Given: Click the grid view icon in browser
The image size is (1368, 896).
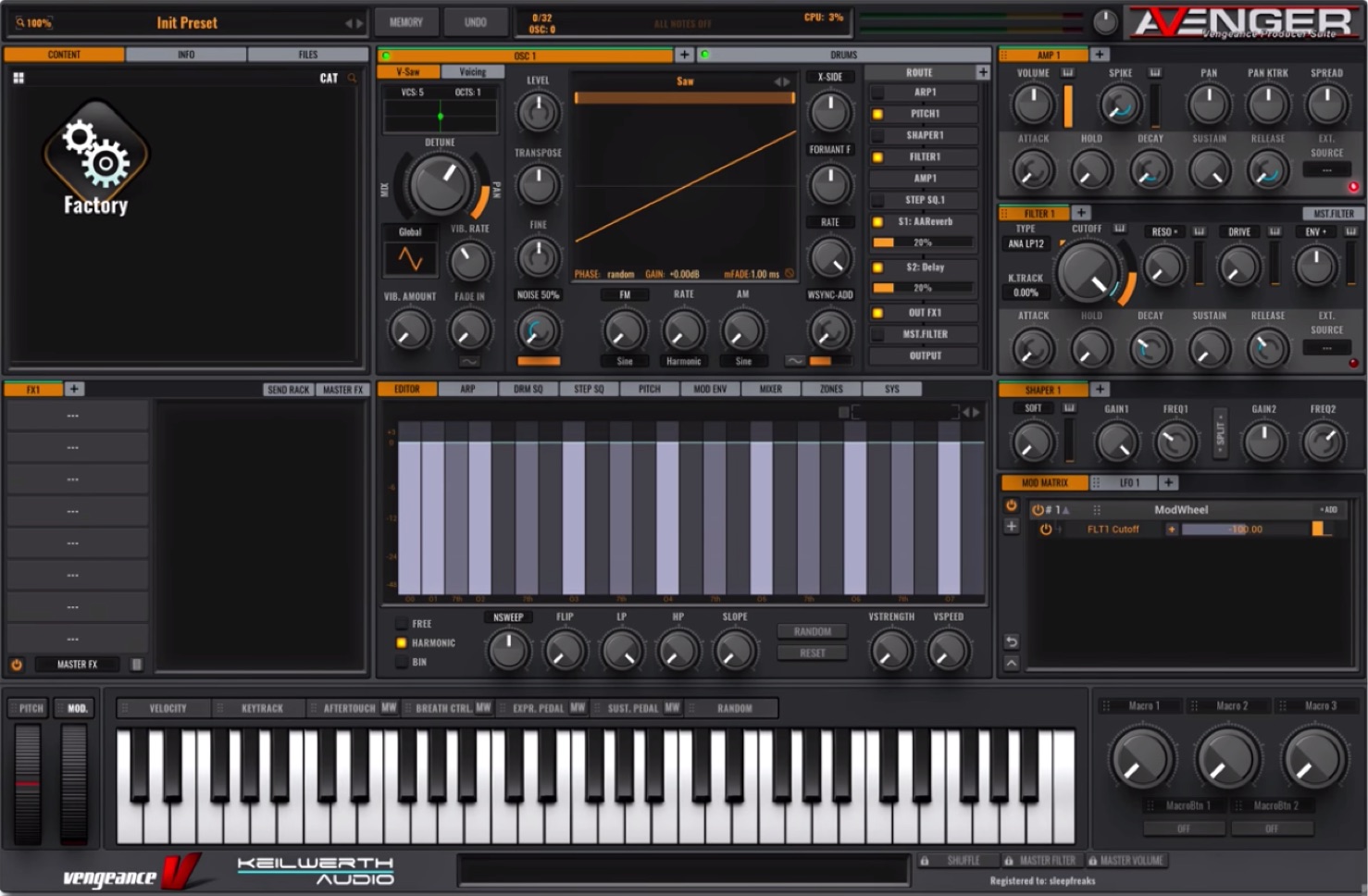Looking at the screenshot, I should [x=19, y=79].
